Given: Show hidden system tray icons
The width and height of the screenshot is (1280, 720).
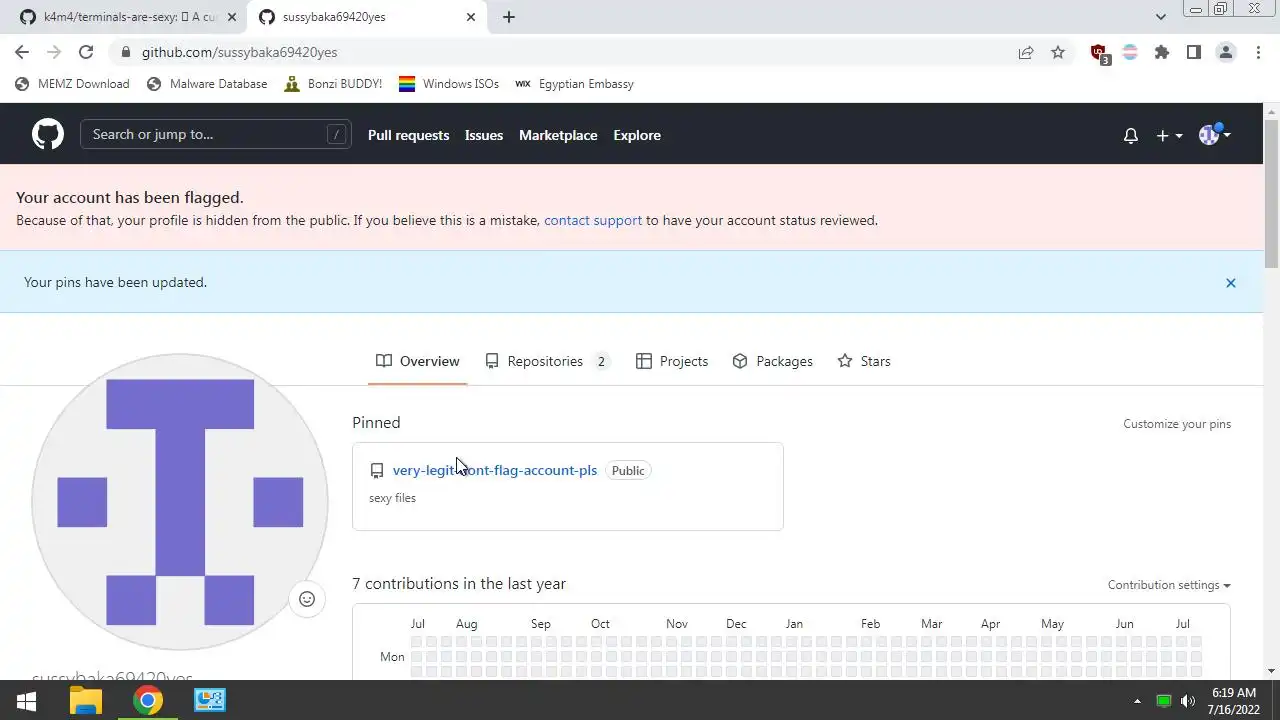Looking at the screenshot, I should [1137, 701].
